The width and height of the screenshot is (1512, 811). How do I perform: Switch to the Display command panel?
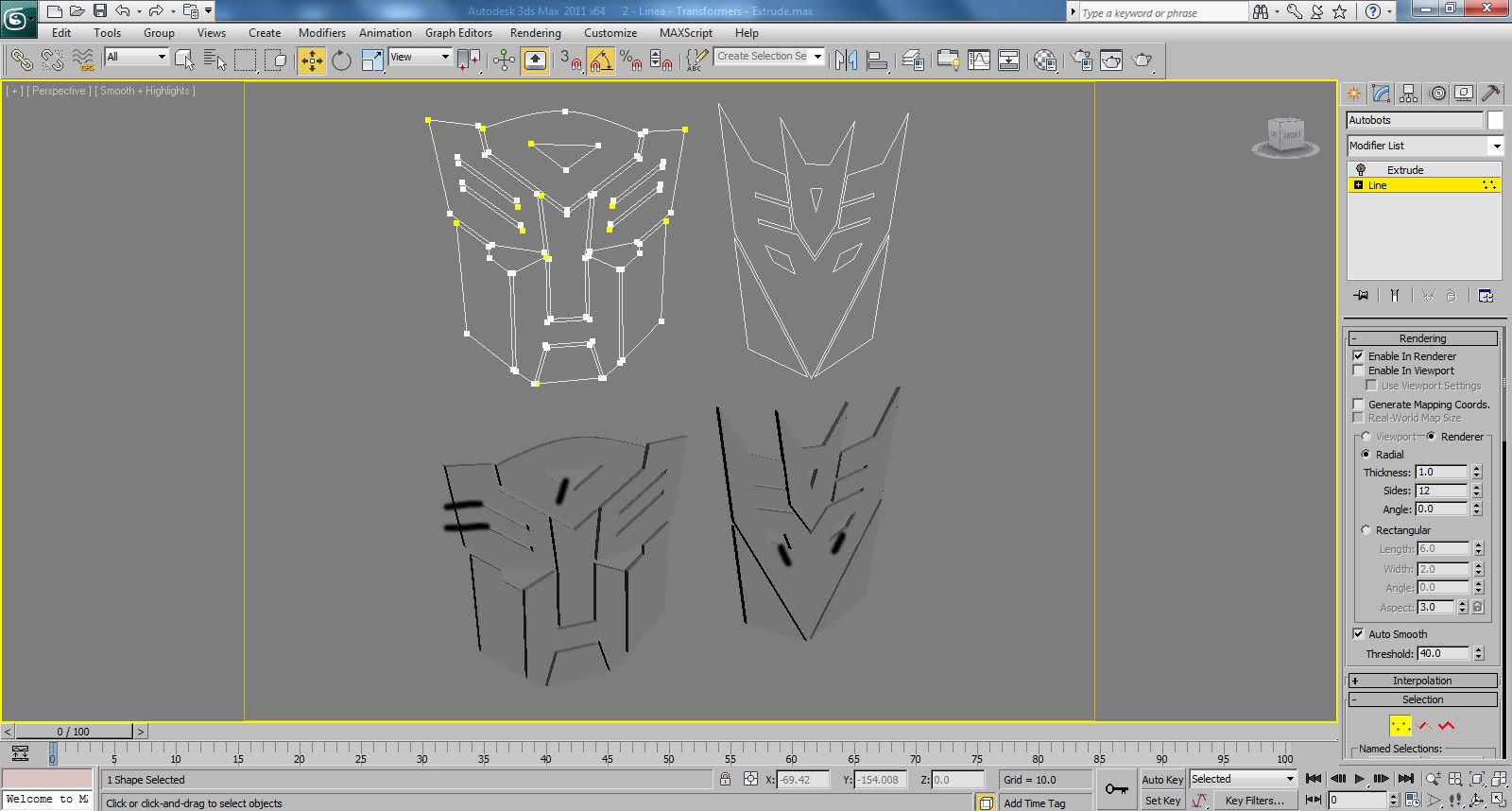(1464, 94)
